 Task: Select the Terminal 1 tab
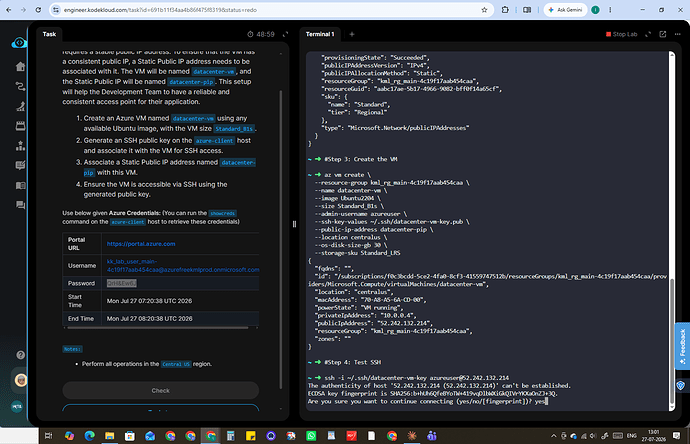click(x=320, y=34)
